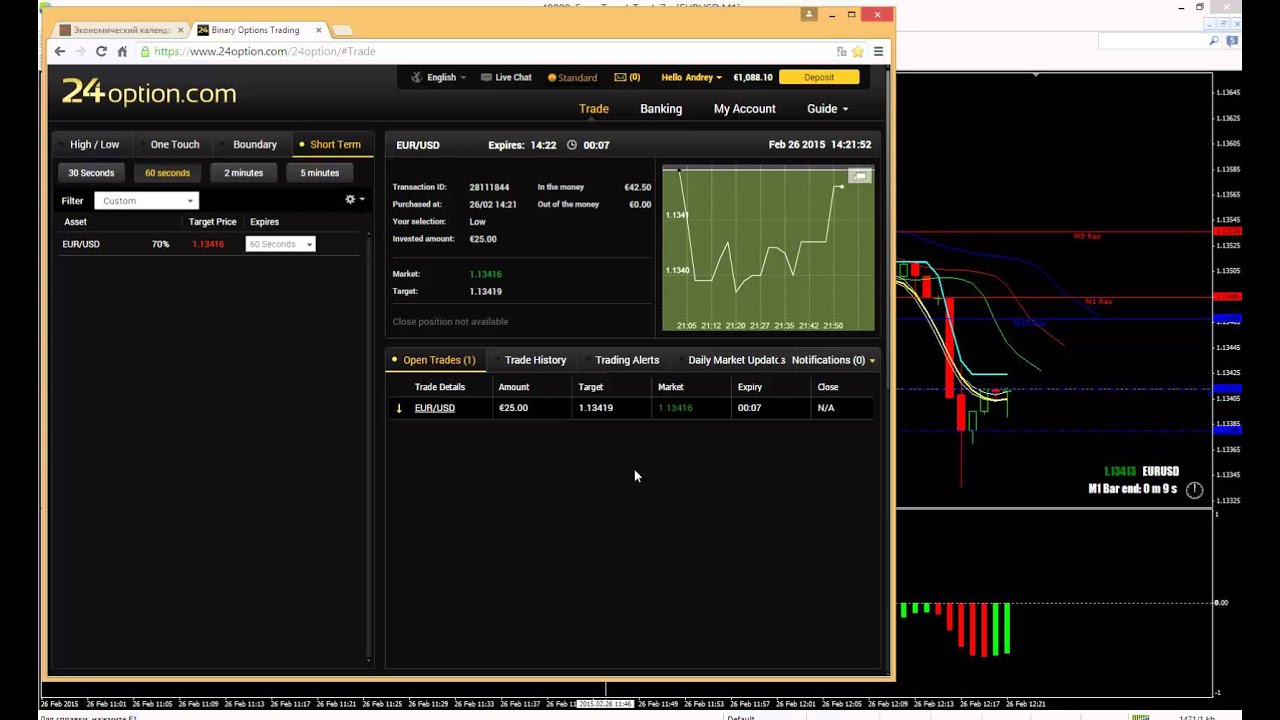Select the 2 minutes option

pyautogui.click(x=243, y=173)
